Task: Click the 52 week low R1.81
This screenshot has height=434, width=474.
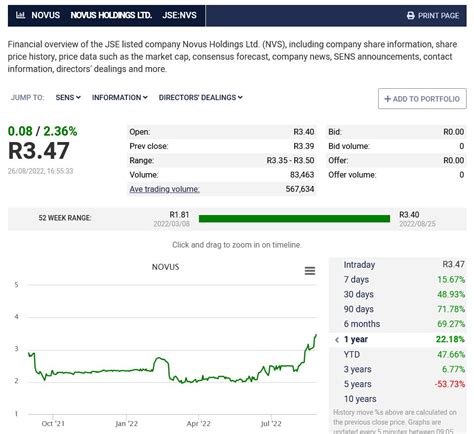Action: [x=179, y=215]
